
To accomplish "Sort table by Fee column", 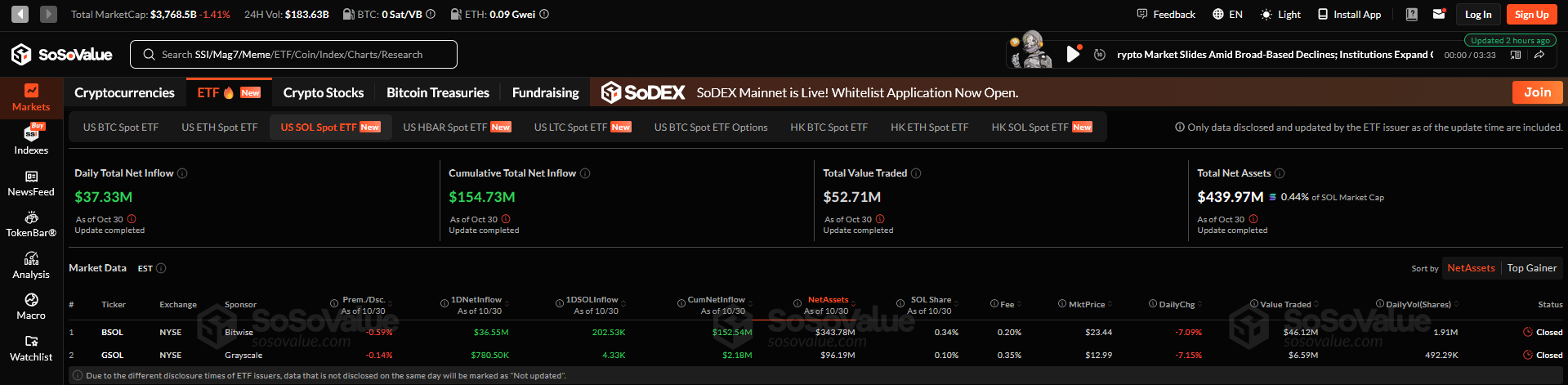I will (x=1007, y=304).
